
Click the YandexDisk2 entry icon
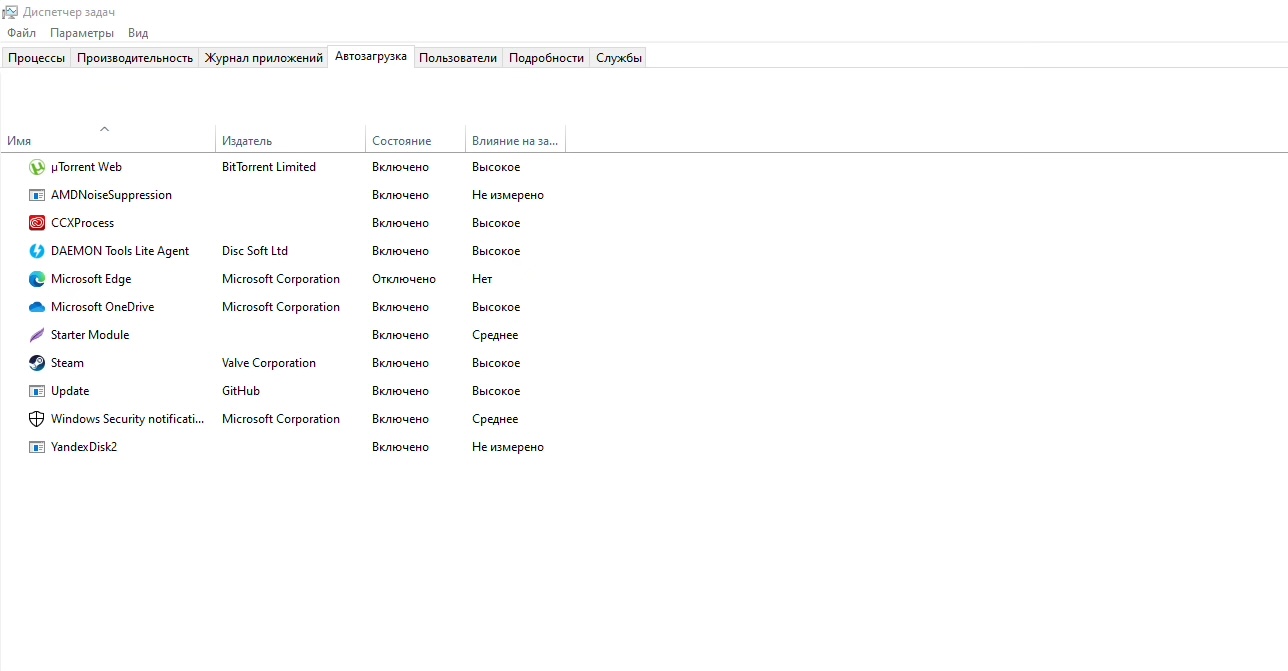[37, 447]
